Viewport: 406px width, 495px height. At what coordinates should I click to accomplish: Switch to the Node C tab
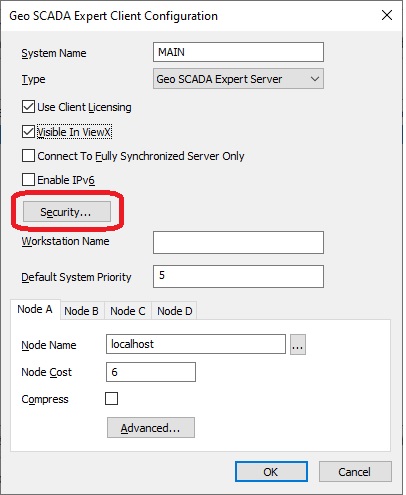click(x=128, y=311)
